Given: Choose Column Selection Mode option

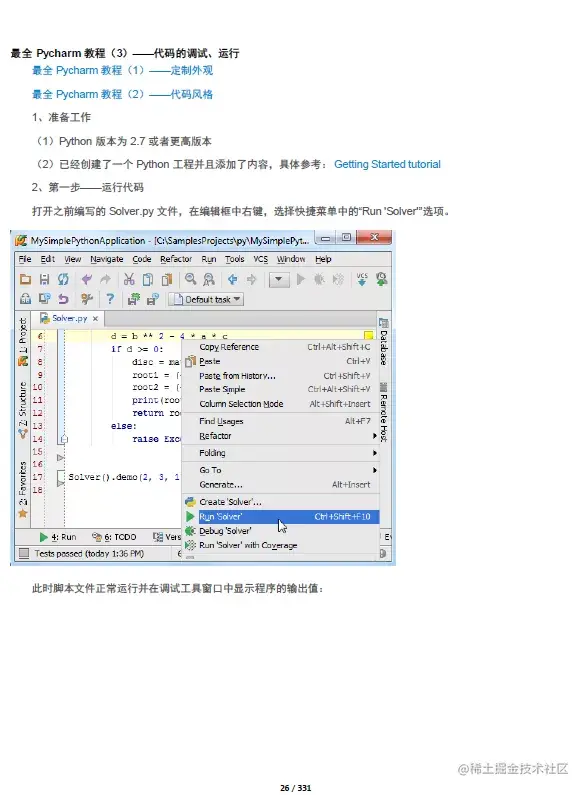Looking at the screenshot, I should click(281, 404).
